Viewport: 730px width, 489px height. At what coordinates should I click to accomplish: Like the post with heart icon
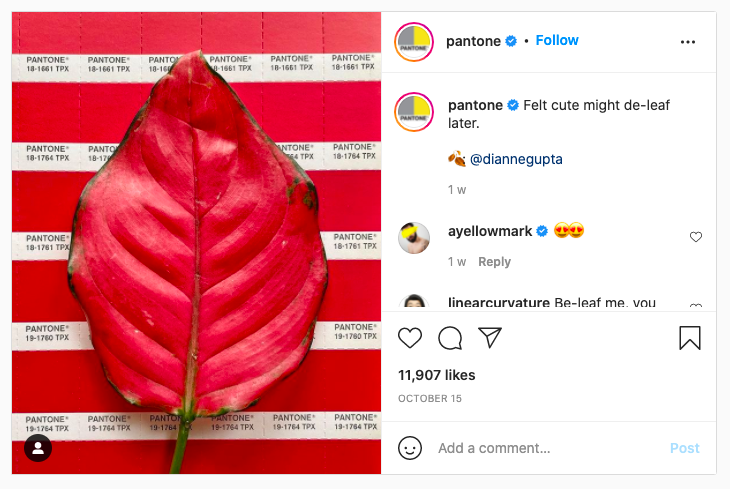point(410,338)
